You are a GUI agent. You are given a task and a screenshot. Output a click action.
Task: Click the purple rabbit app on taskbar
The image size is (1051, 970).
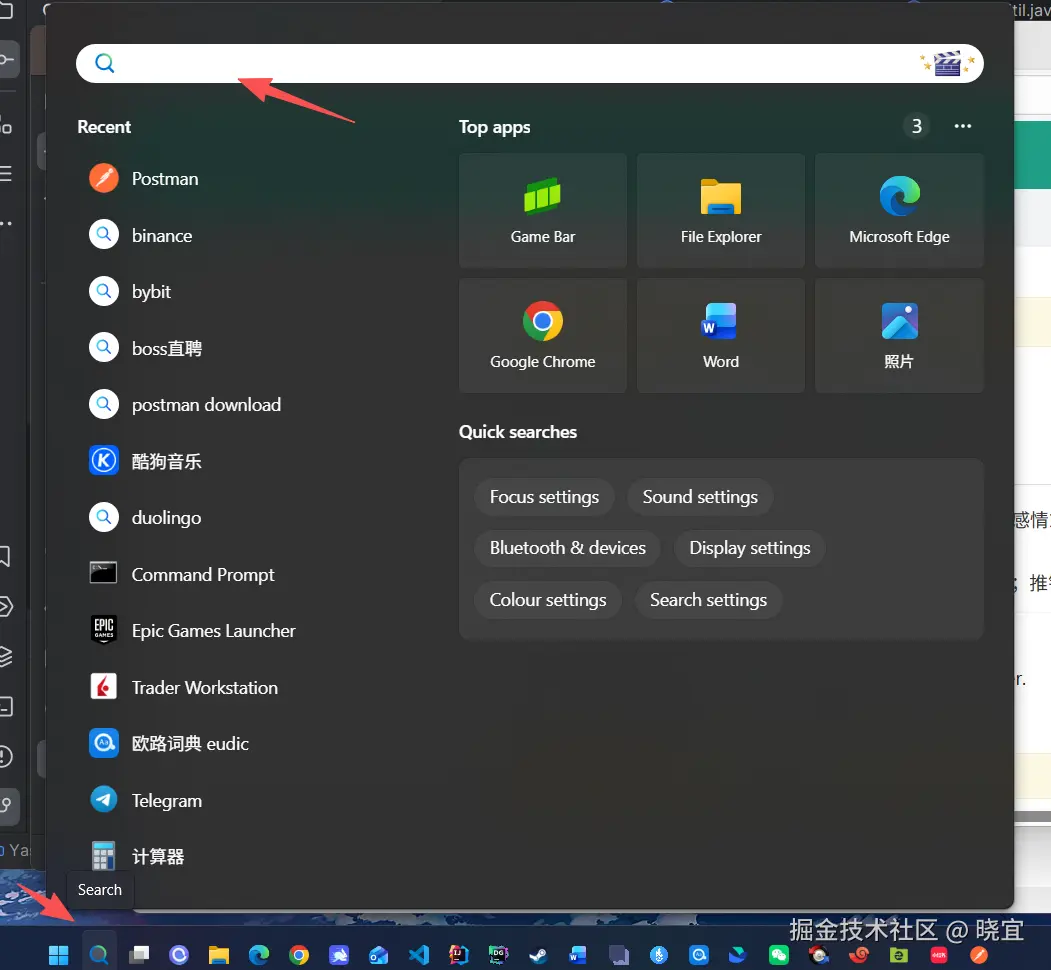(x=338, y=955)
